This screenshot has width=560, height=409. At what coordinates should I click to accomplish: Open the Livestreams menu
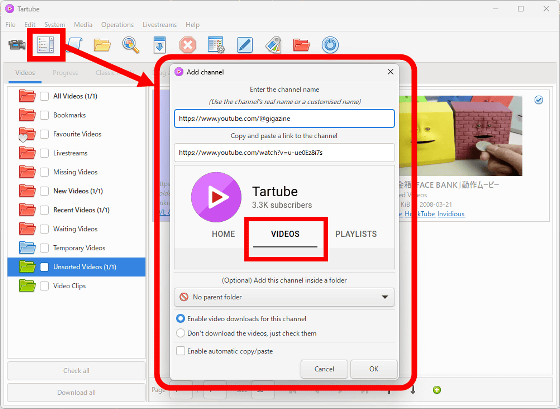(159, 25)
